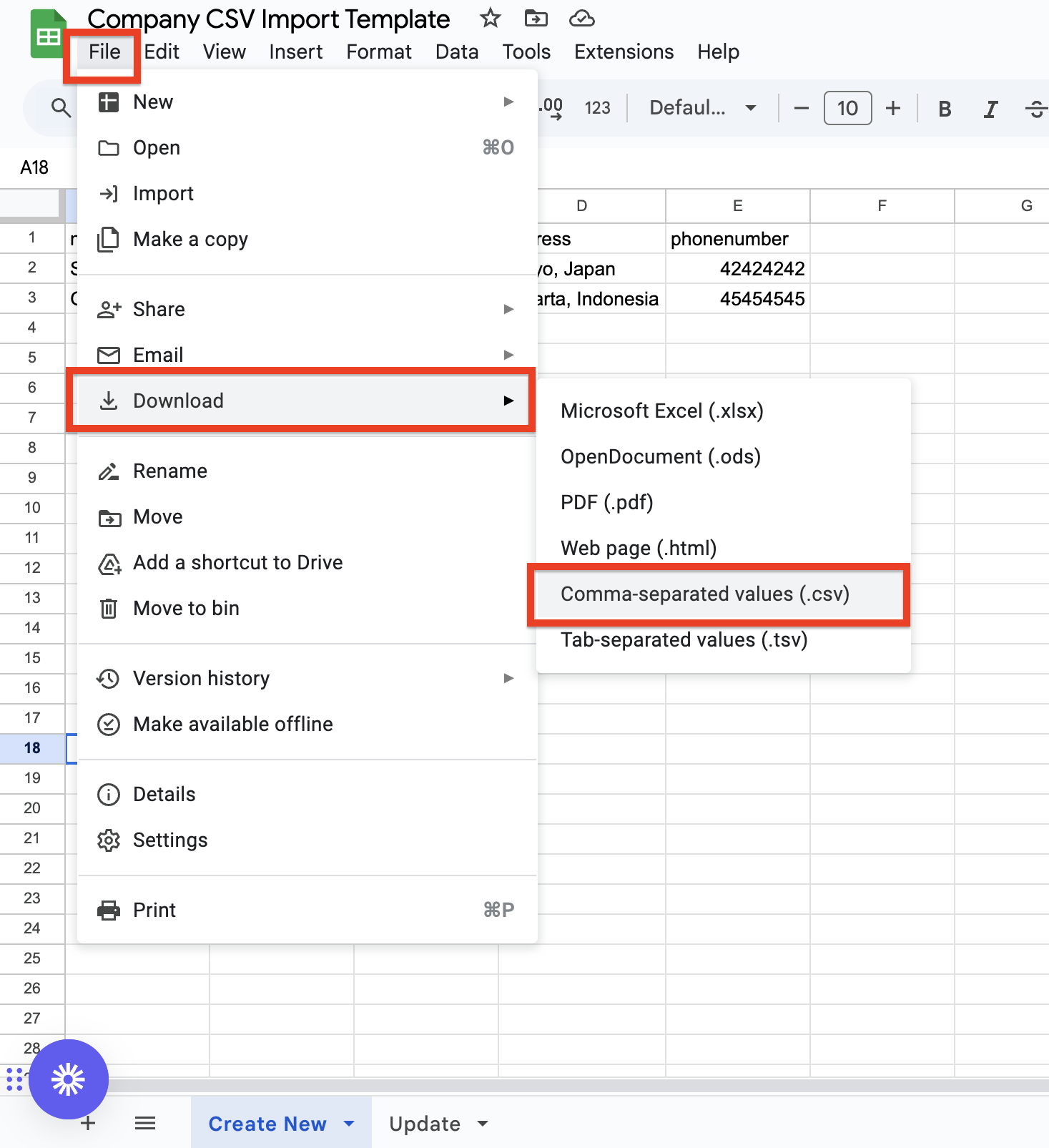Click the move to folder icon
Image resolution: width=1049 pixels, height=1148 pixels.
536,18
